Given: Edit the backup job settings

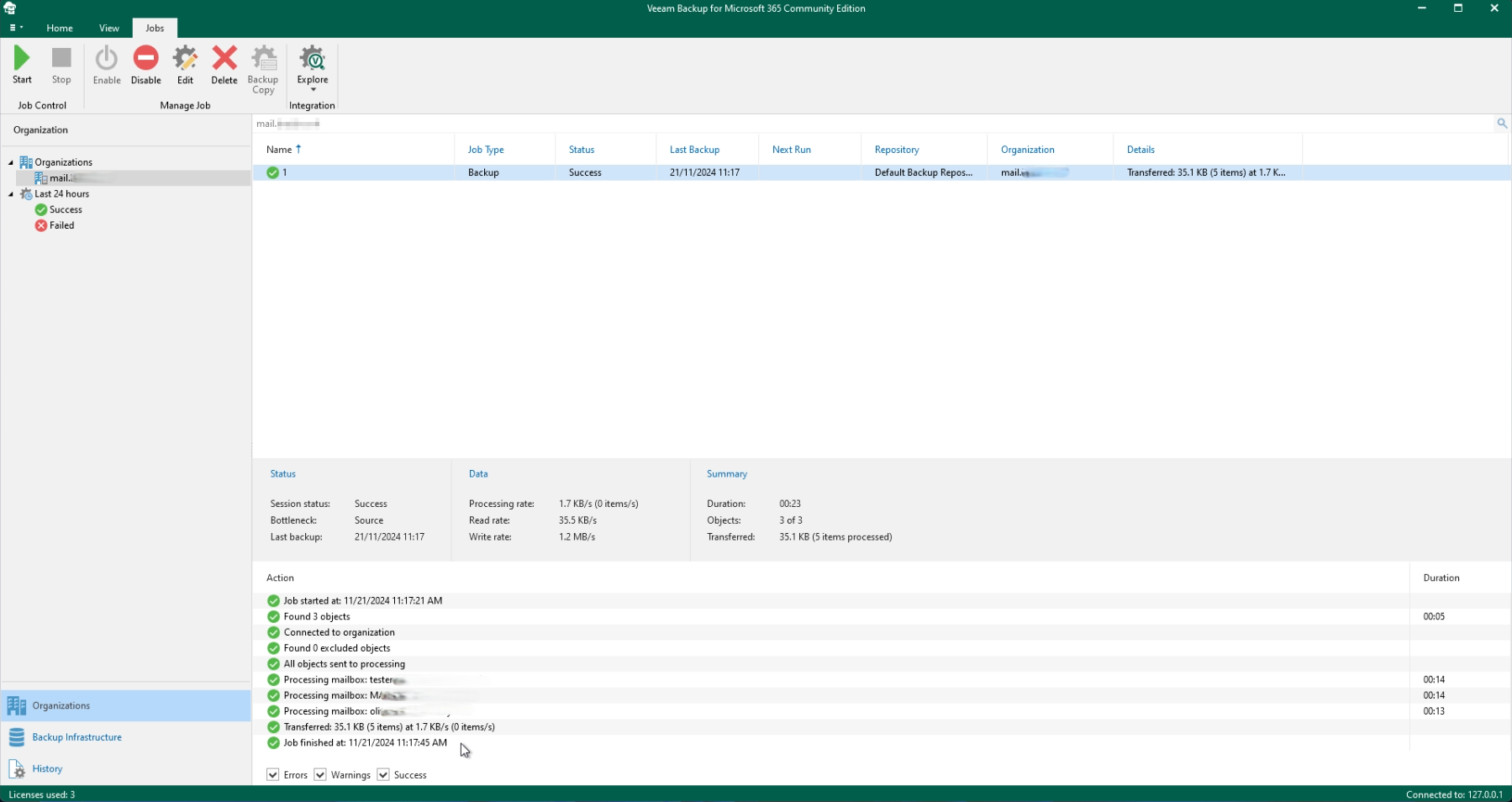Looking at the screenshot, I should click(x=185, y=65).
